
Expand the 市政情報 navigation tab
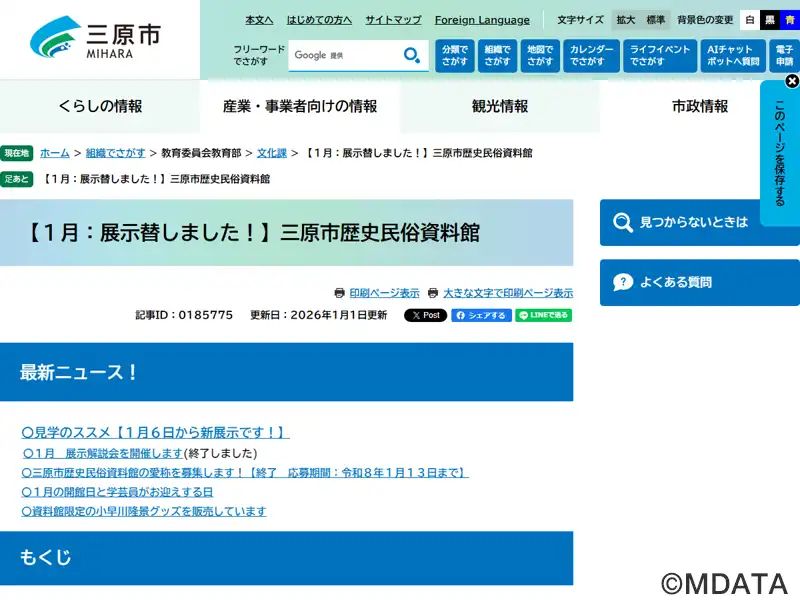[x=700, y=106]
